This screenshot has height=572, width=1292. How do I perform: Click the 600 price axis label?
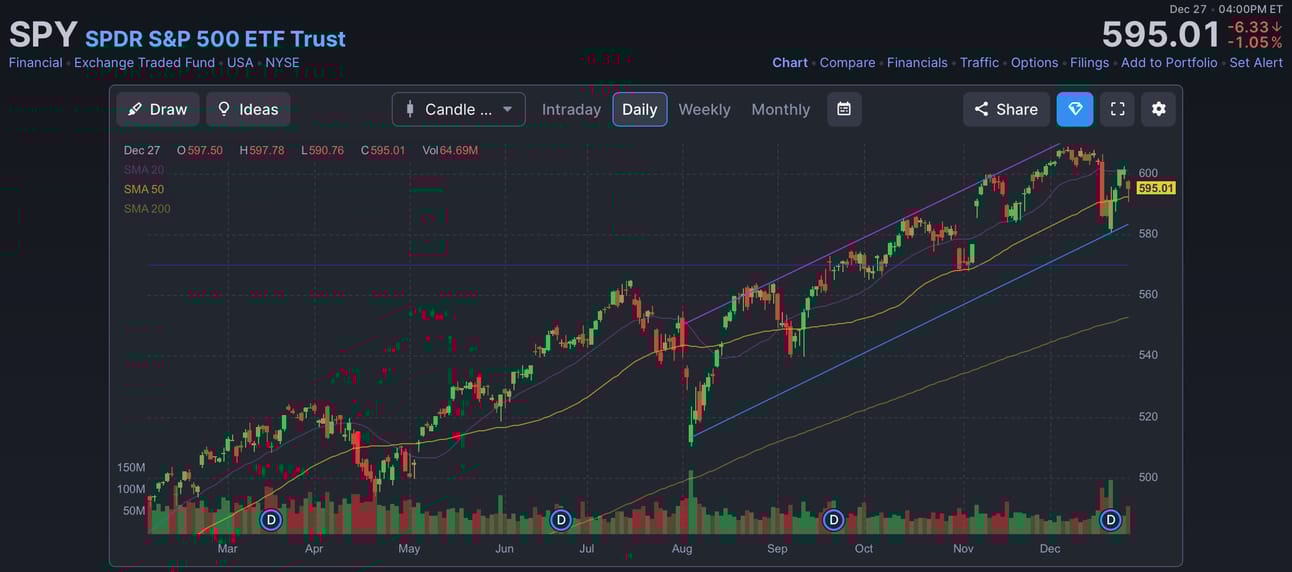tap(1147, 173)
